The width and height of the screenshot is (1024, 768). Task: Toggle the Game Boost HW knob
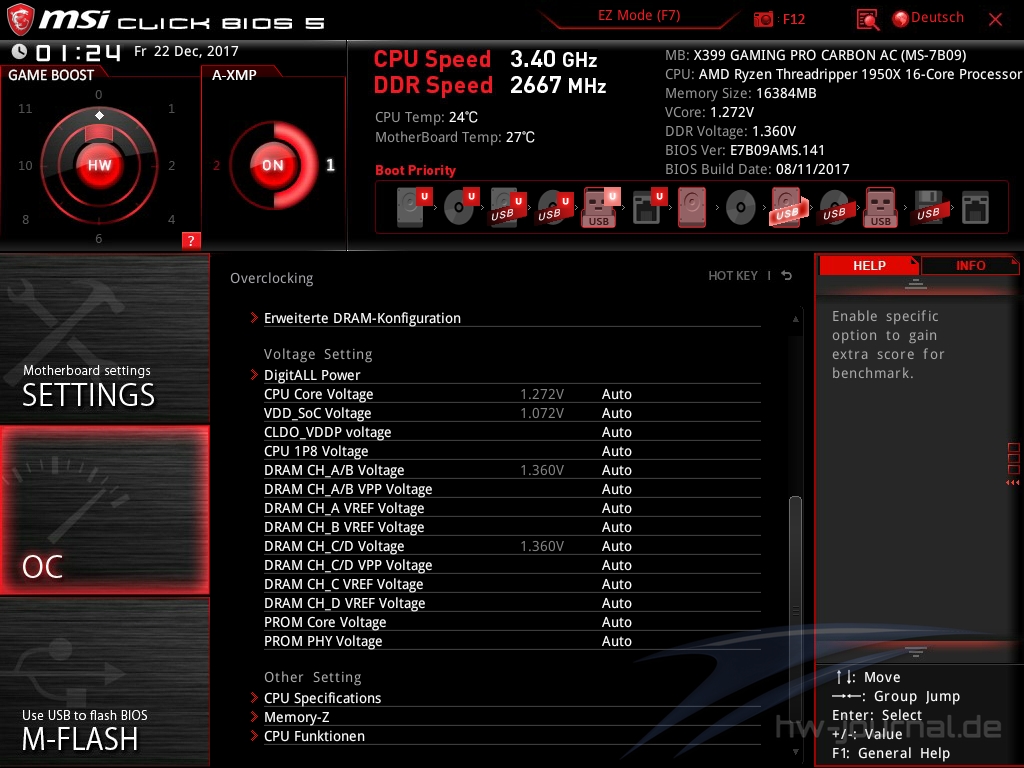99,165
